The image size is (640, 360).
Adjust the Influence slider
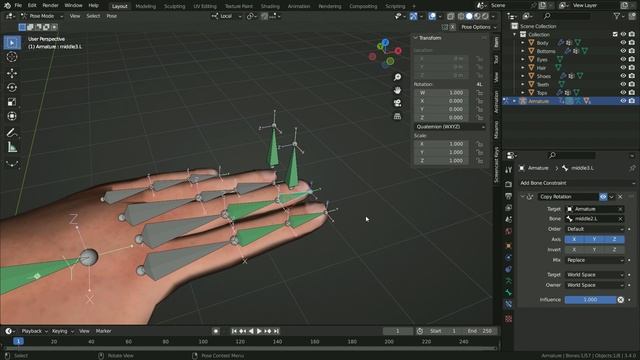point(590,300)
